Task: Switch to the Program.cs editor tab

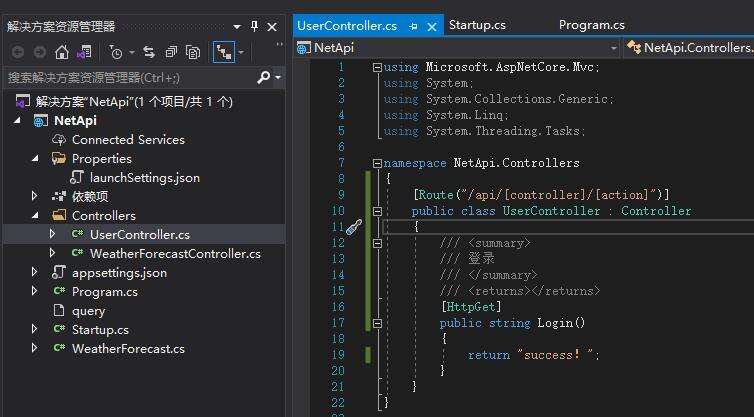Action: tap(592, 25)
